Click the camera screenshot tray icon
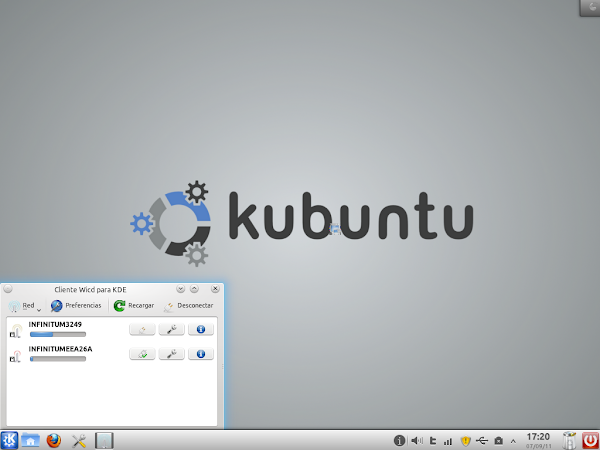This screenshot has height=450, width=600. point(499,441)
